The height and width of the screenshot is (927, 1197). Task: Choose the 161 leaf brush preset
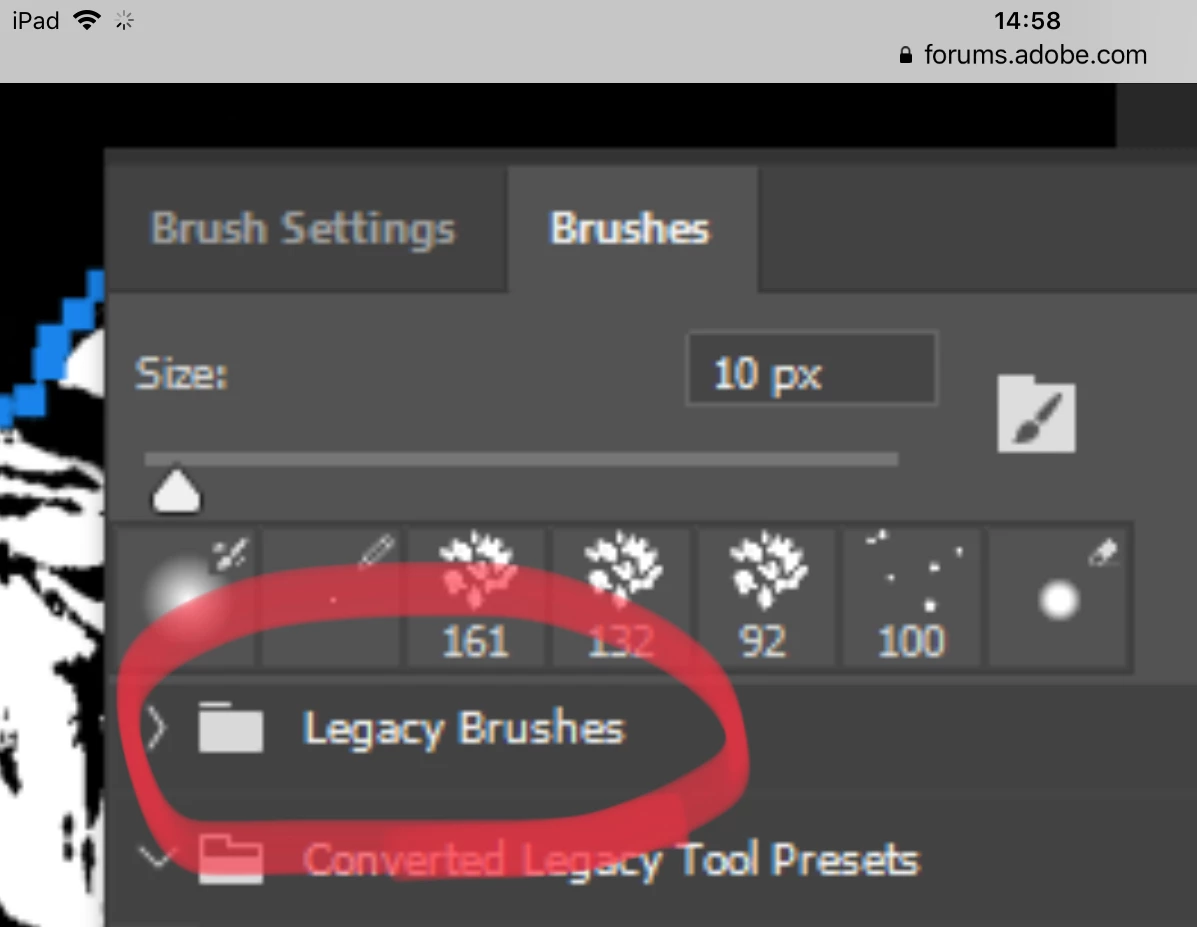476,596
